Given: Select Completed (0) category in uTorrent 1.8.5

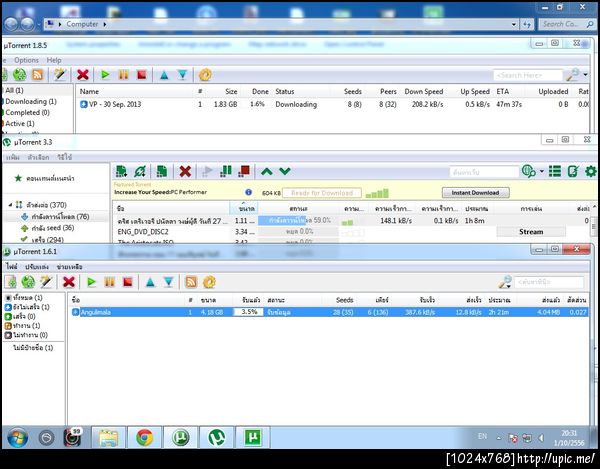Looking at the screenshot, I should pos(27,112).
